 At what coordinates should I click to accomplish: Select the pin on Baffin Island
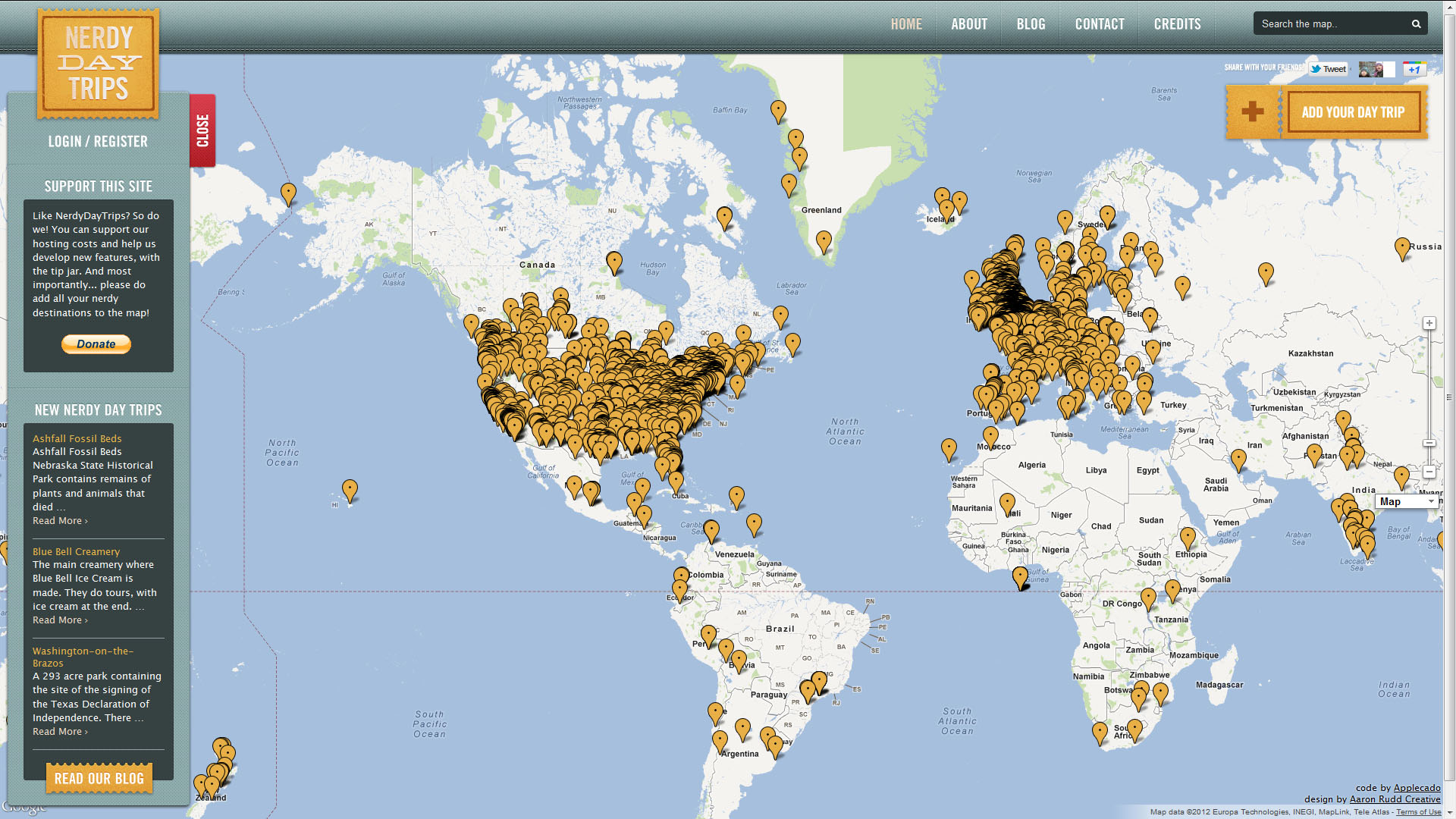[725, 218]
